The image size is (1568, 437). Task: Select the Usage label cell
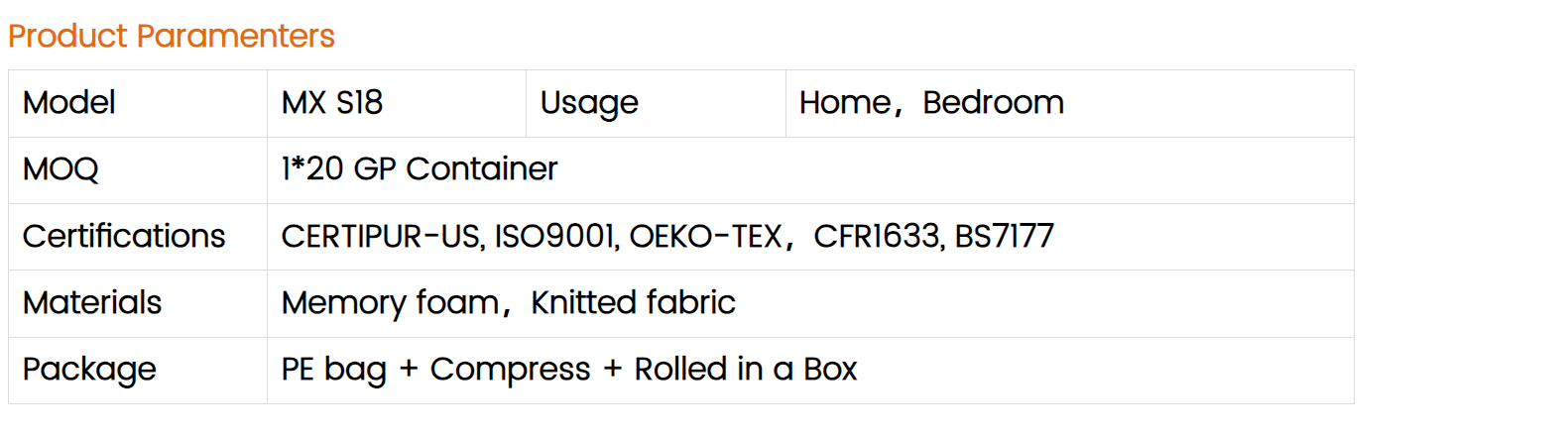coord(656,103)
